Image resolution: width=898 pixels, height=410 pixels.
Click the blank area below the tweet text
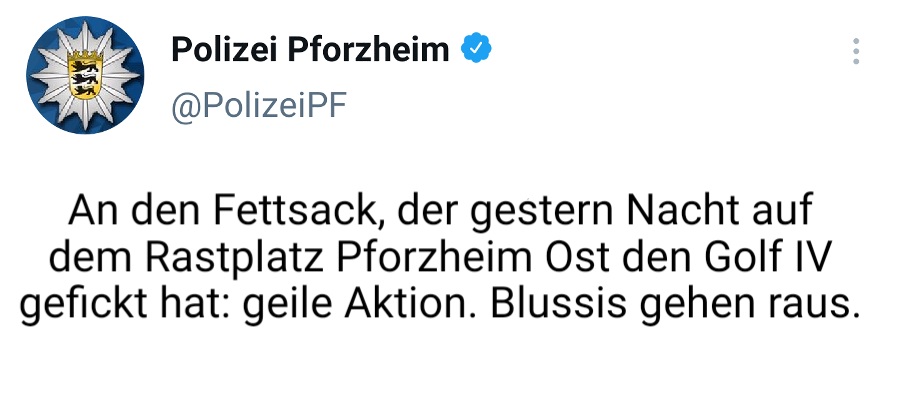point(448,370)
